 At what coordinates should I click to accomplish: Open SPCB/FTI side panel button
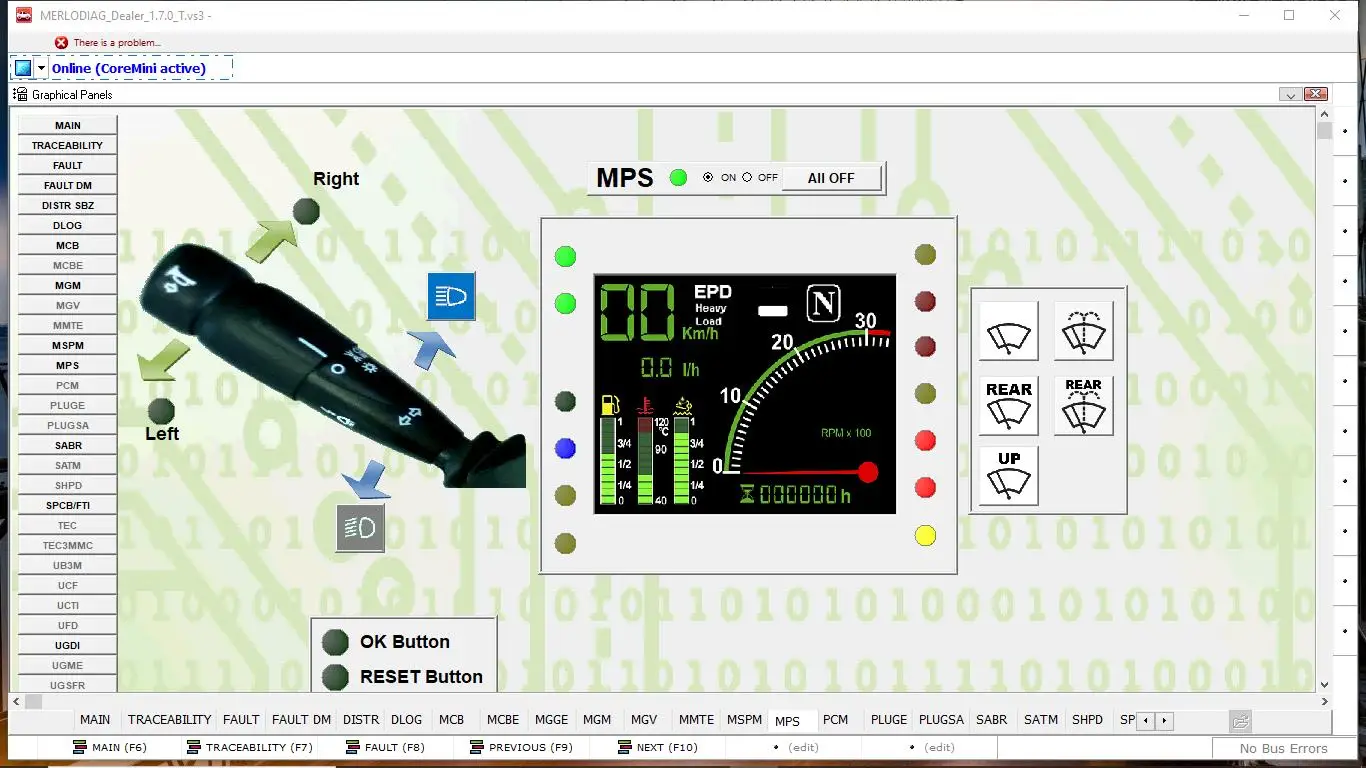[x=68, y=505]
